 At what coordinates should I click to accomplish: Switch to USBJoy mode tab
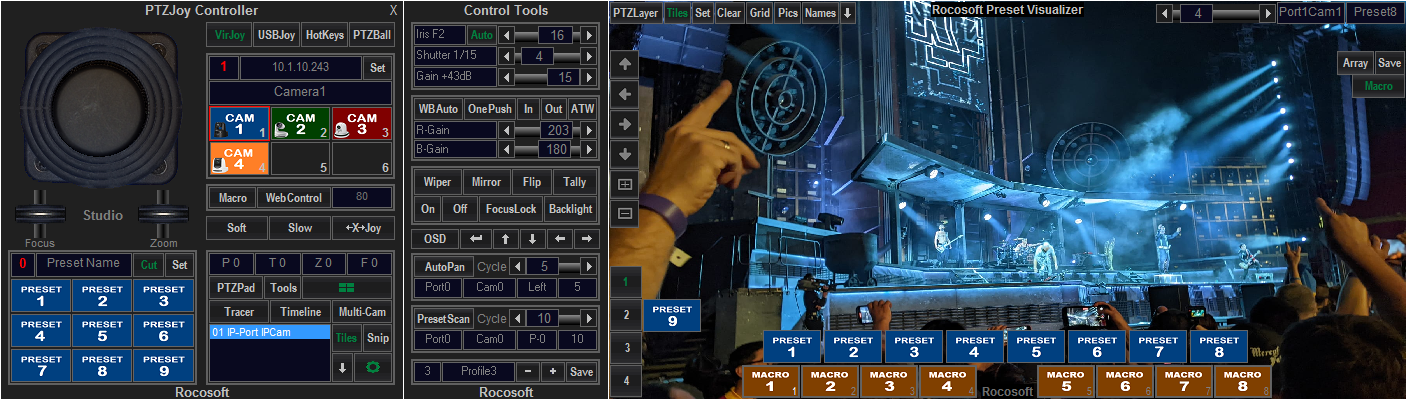point(275,35)
